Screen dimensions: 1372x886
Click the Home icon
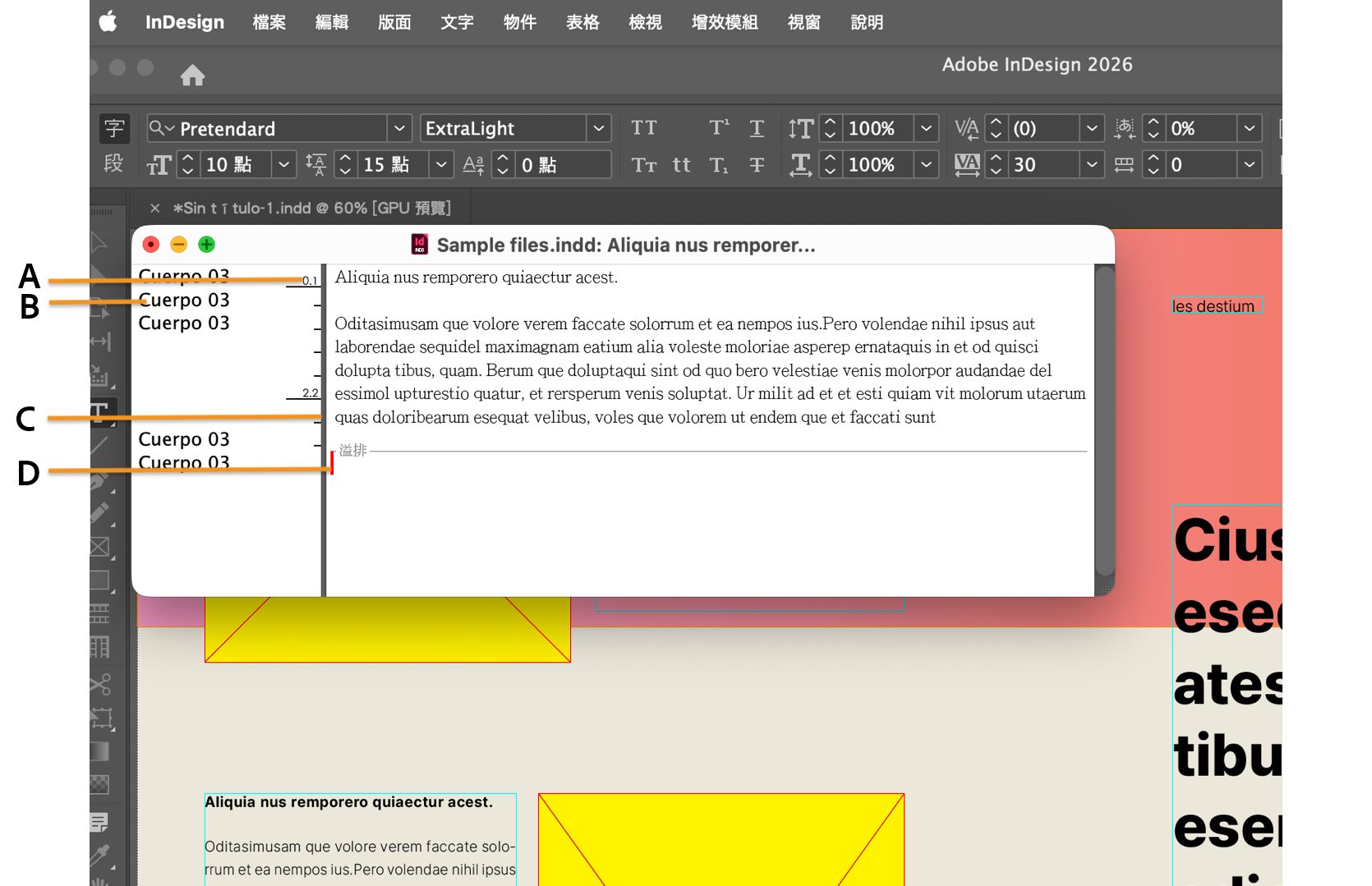[192, 76]
